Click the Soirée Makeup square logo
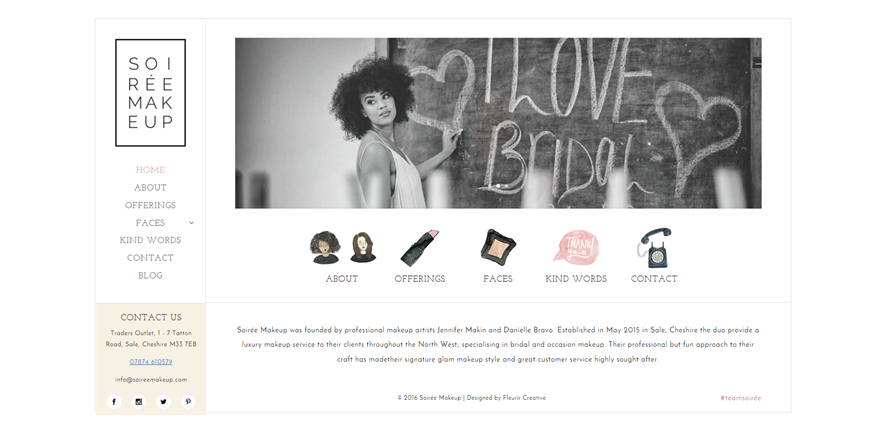Viewport: 880px width, 426px height. 150,93
